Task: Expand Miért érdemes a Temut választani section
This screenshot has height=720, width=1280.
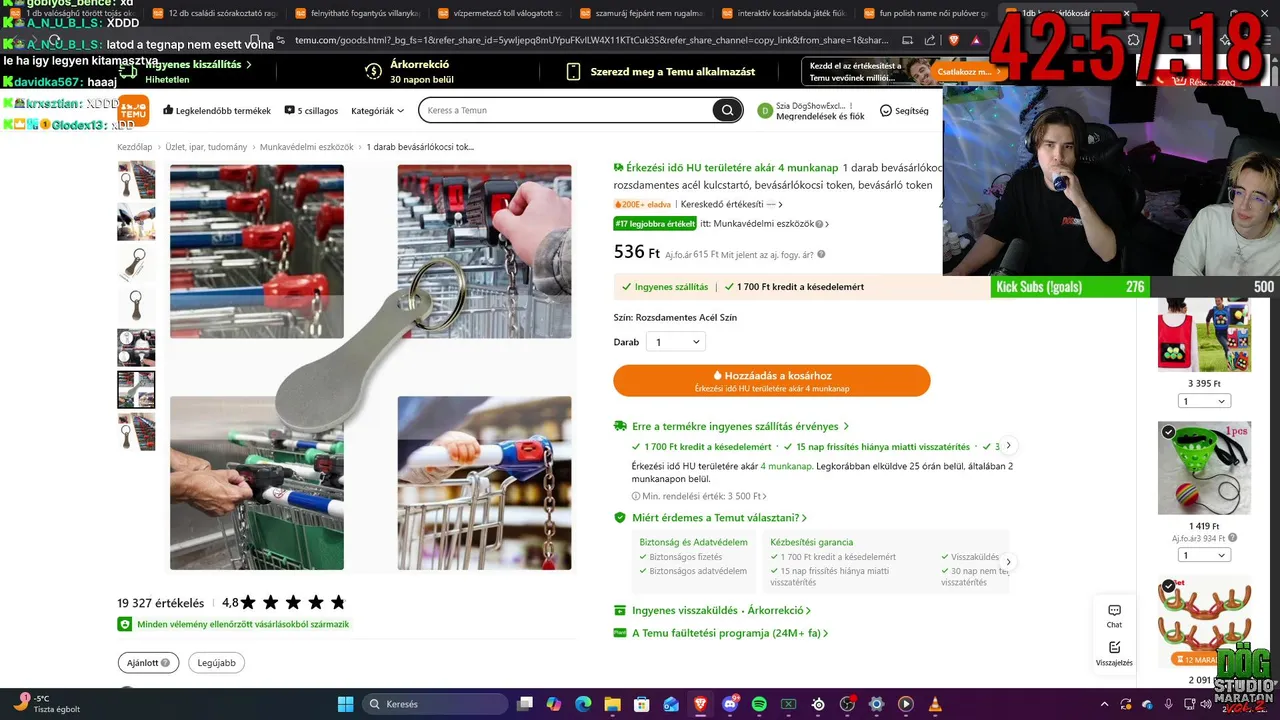Action: (x=719, y=518)
